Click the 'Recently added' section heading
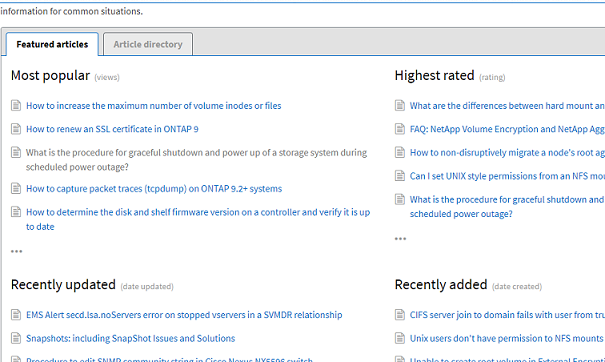The image size is (605, 362). [441, 285]
